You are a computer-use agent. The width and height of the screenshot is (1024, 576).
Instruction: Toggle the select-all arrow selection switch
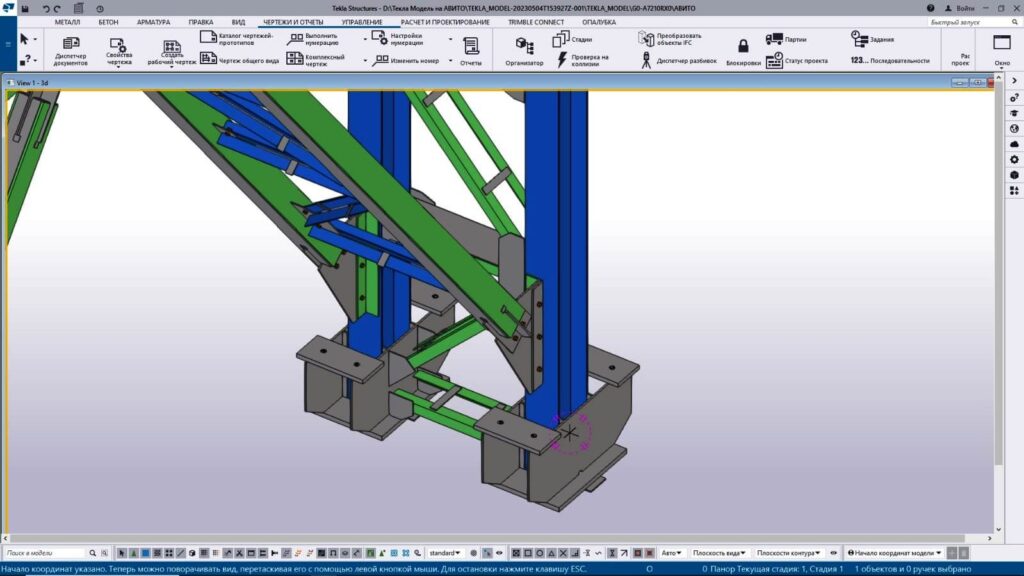[122, 553]
